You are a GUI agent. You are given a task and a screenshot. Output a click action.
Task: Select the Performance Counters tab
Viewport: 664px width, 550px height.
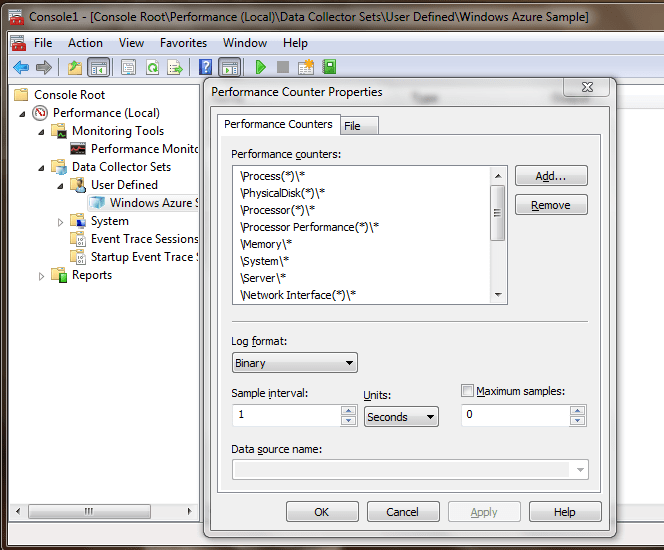[x=279, y=124]
